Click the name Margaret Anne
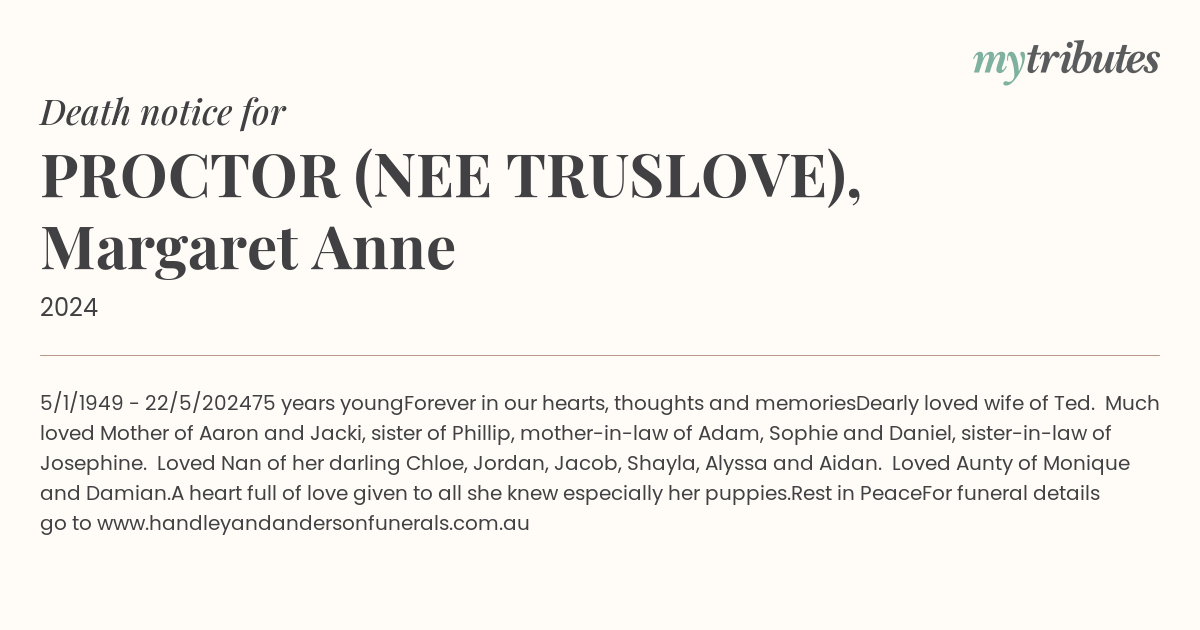The height and width of the screenshot is (630, 1200). pyautogui.click(x=248, y=248)
